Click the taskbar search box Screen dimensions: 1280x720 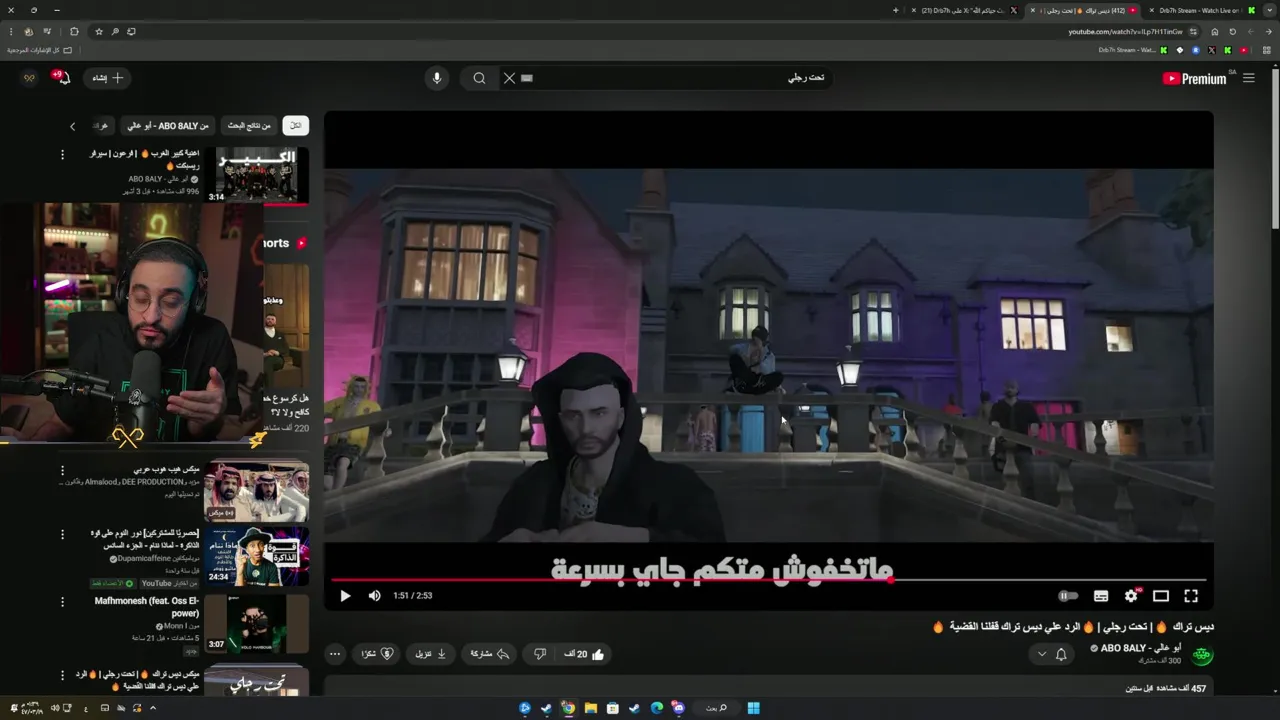716,708
